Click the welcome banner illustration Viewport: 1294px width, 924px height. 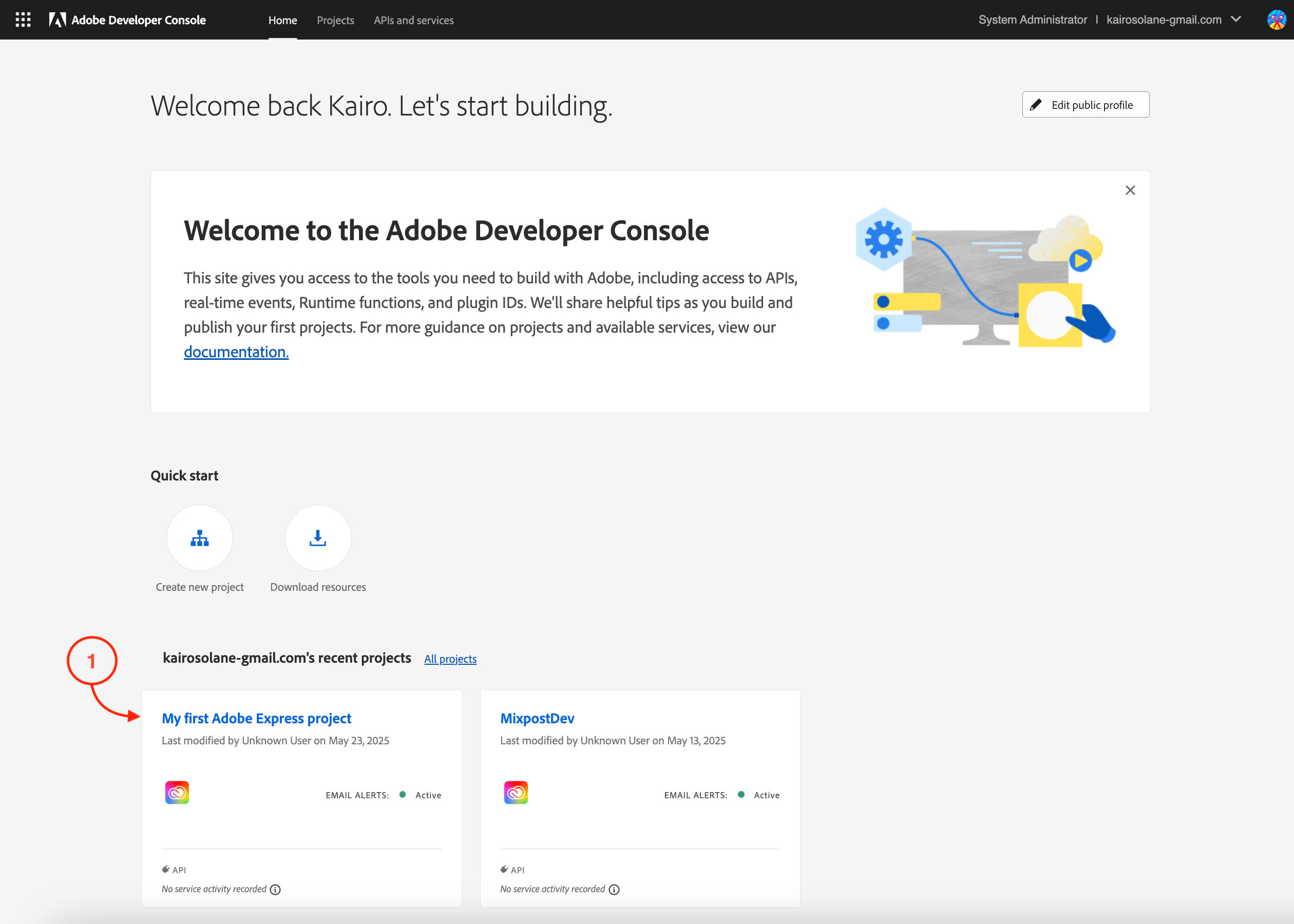(x=985, y=277)
